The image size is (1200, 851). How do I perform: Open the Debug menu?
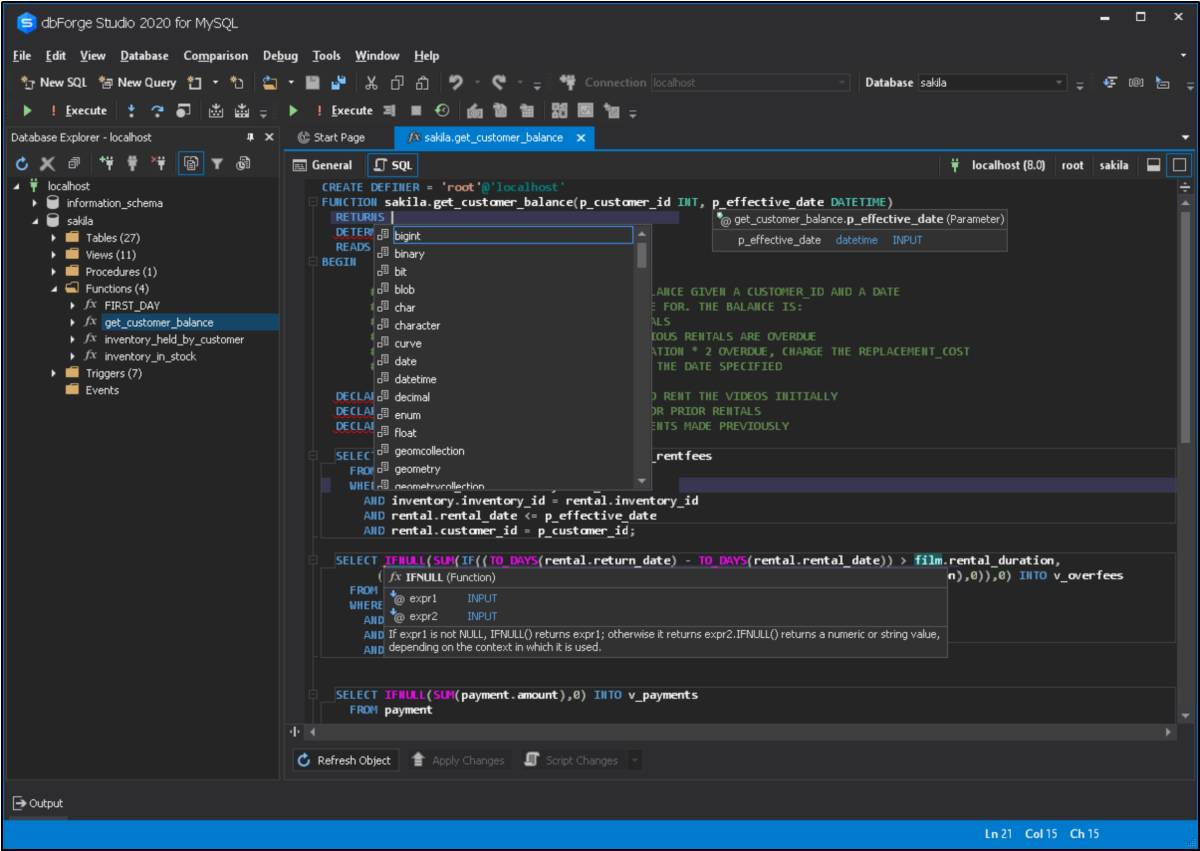pos(282,55)
